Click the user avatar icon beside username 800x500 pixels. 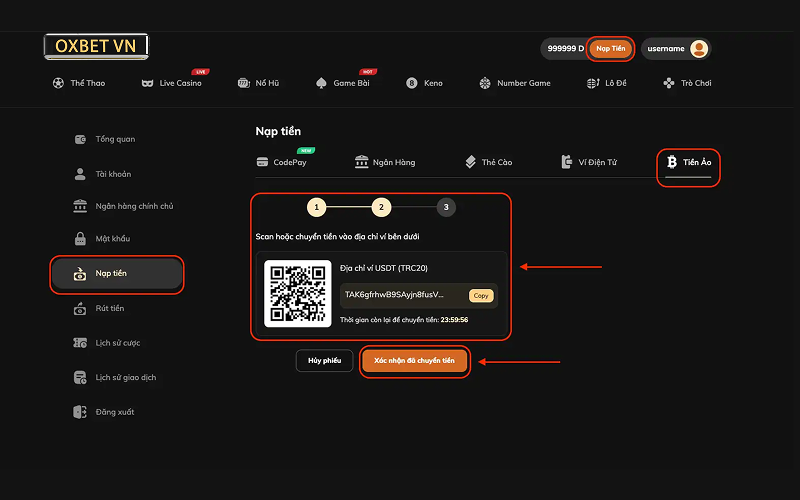click(x=699, y=48)
